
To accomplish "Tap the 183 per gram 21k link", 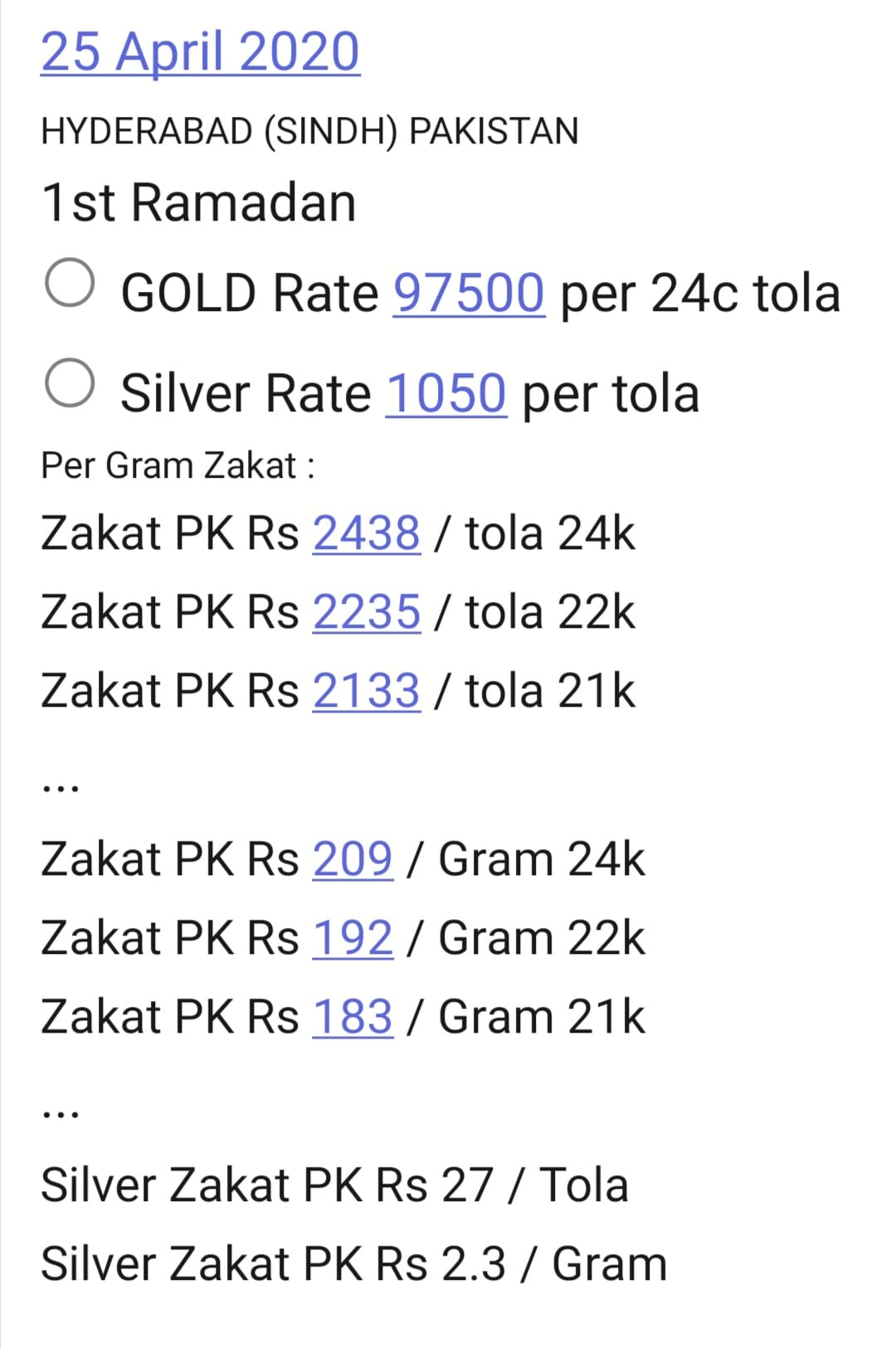I will coord(353,1017).
